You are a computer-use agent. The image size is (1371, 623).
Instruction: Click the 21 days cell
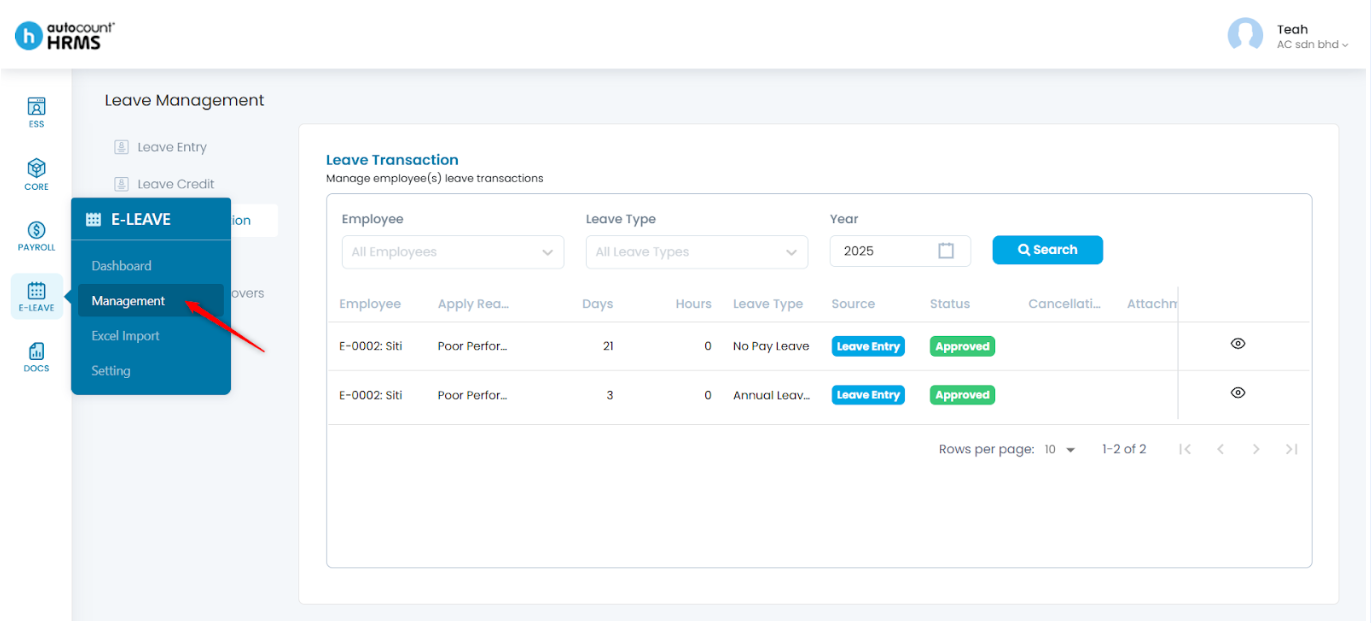coord(608,346)
